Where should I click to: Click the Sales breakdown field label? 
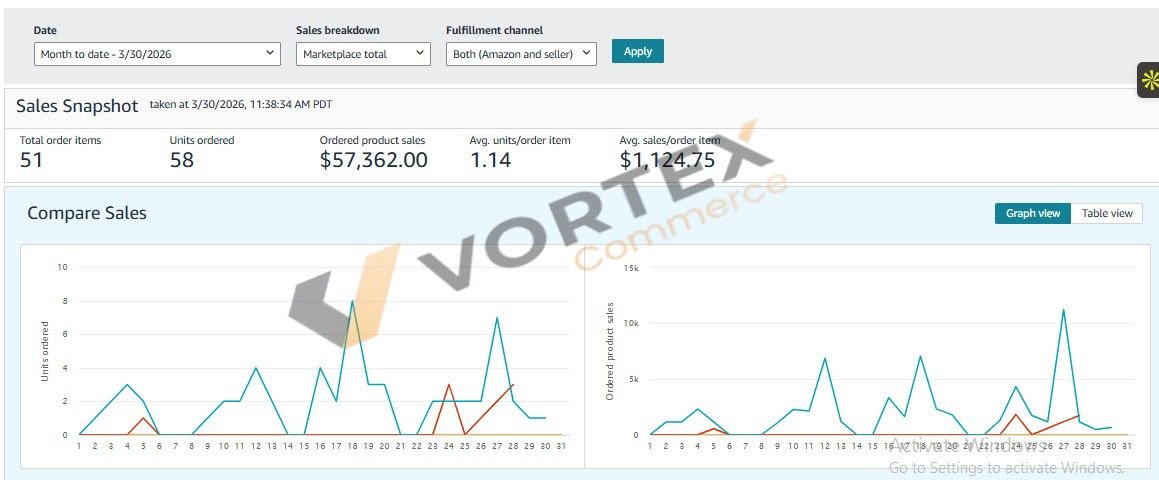[338, 30]
